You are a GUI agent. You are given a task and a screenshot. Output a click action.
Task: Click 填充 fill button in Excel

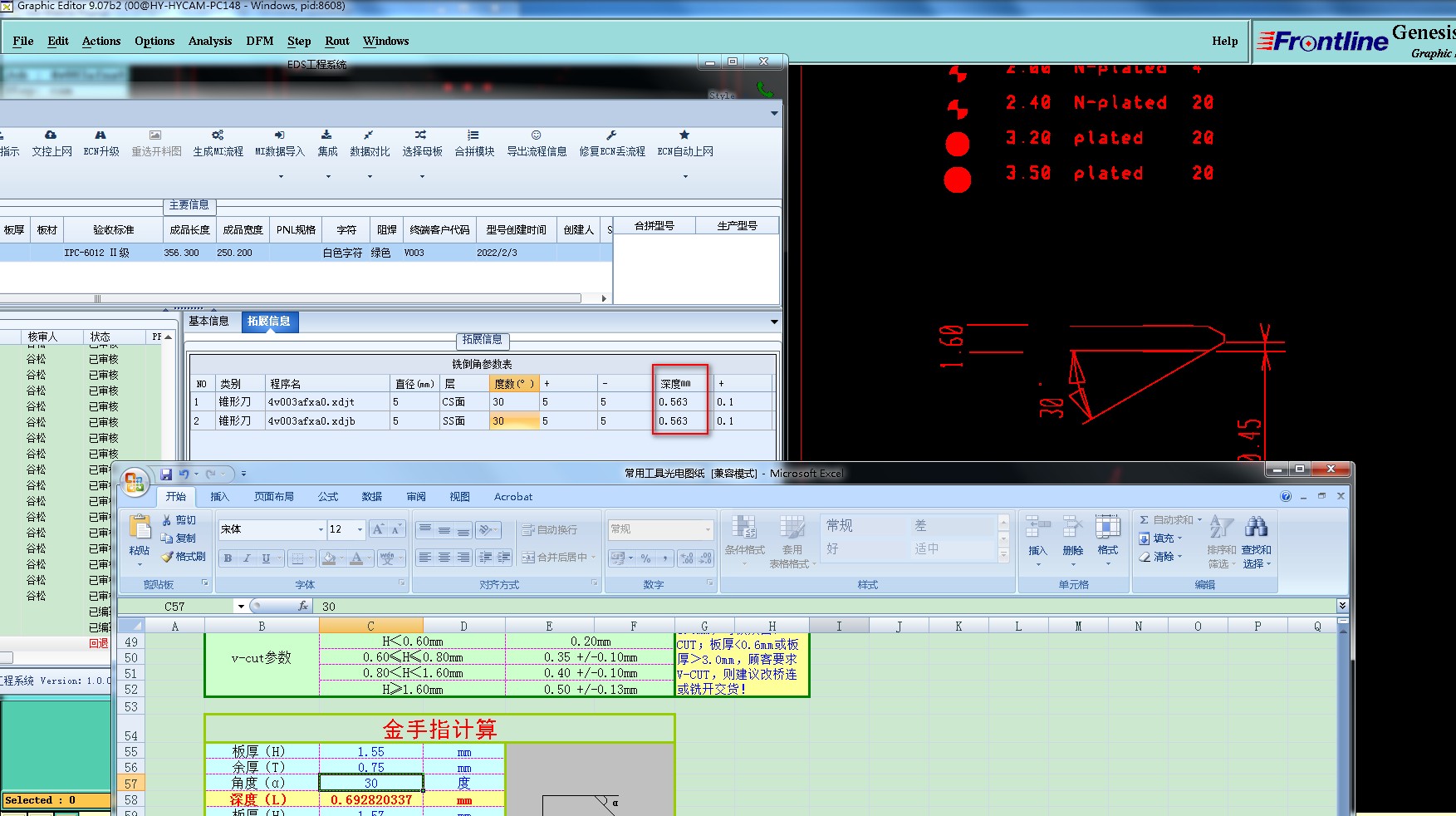[x=1161, y=538]
